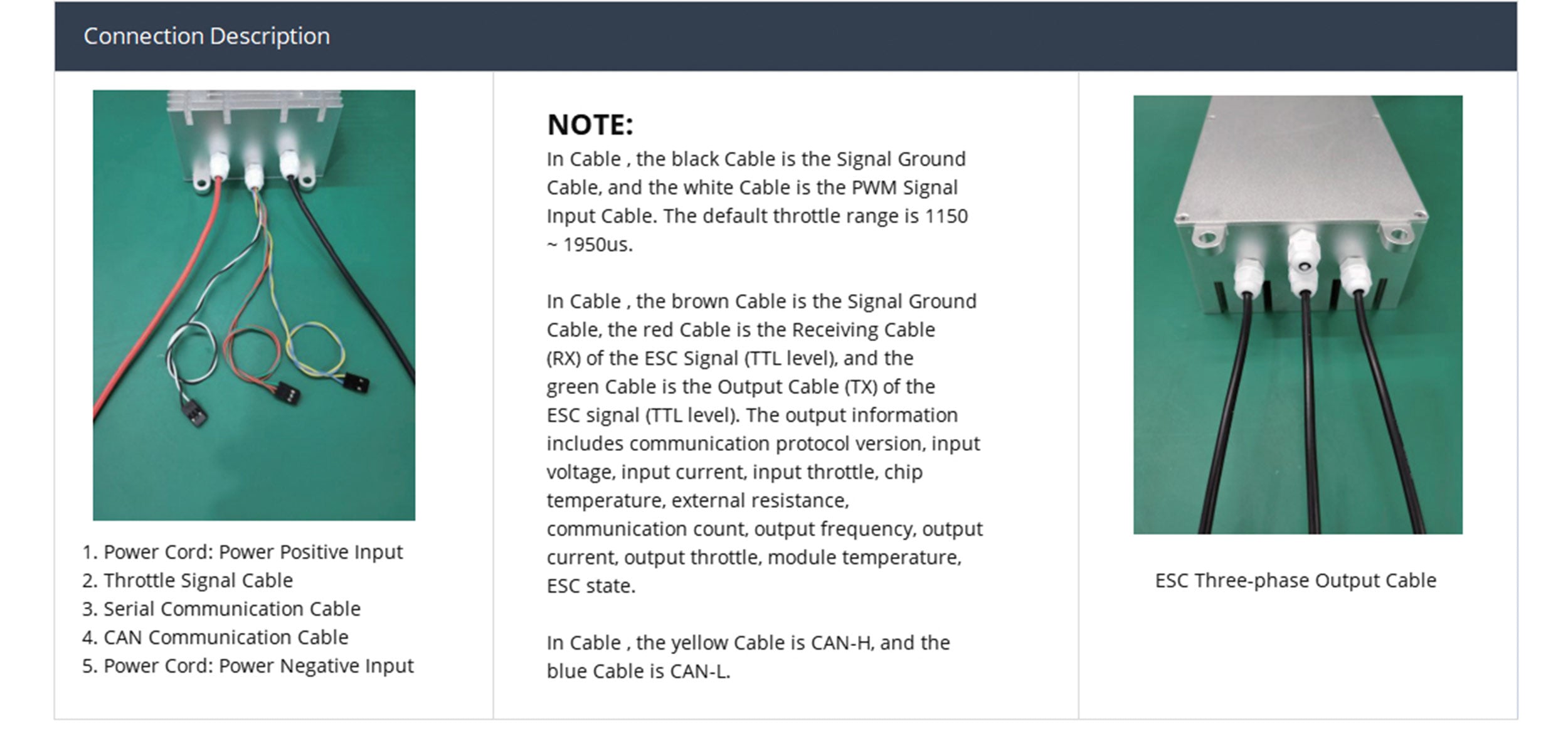
Task: Click the ESC state text ending the paragraph
Action: [x=590, y=586]
